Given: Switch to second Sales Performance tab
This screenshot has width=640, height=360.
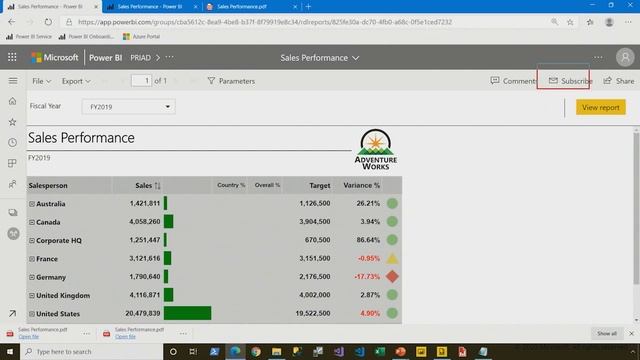Looking at the screenshot, I should pyautogui.click(x=150, y=7).
